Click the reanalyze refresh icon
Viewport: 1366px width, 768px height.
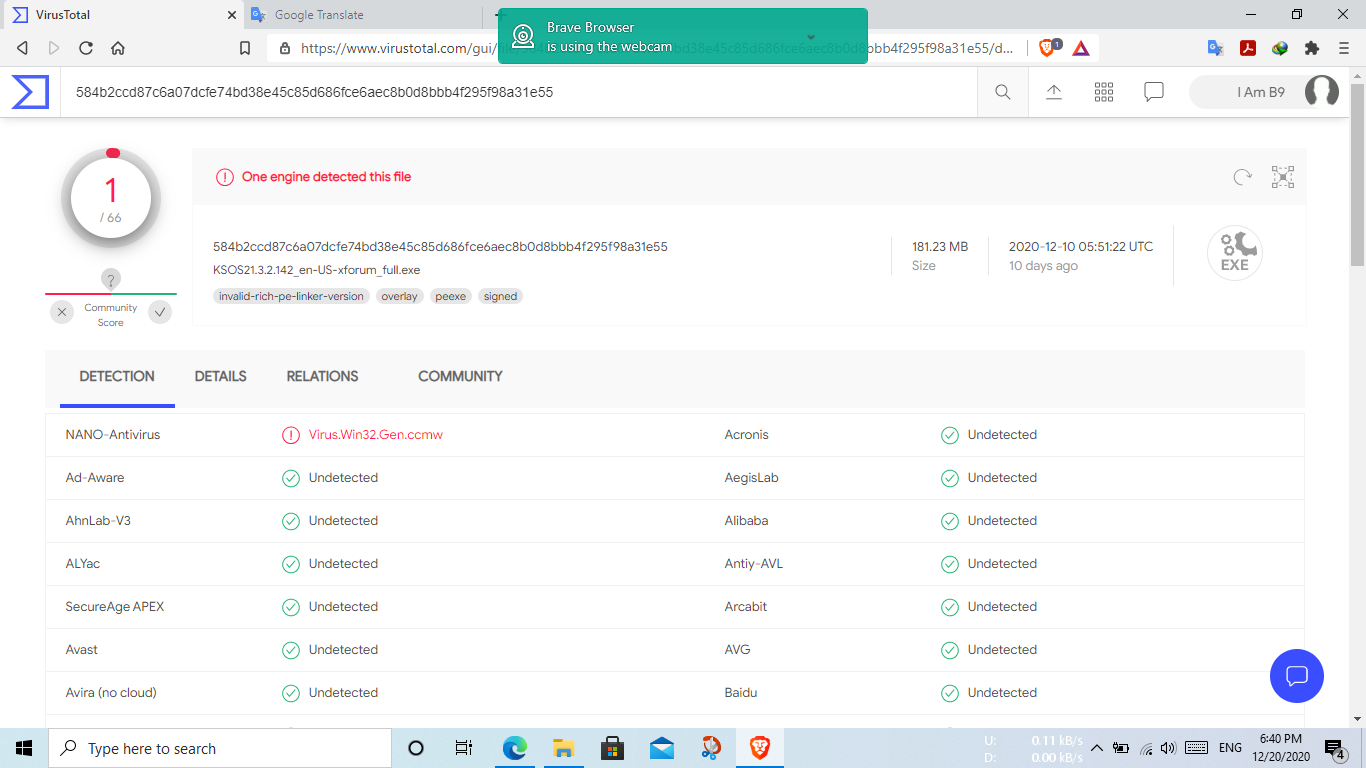[x=1242, y=177]
